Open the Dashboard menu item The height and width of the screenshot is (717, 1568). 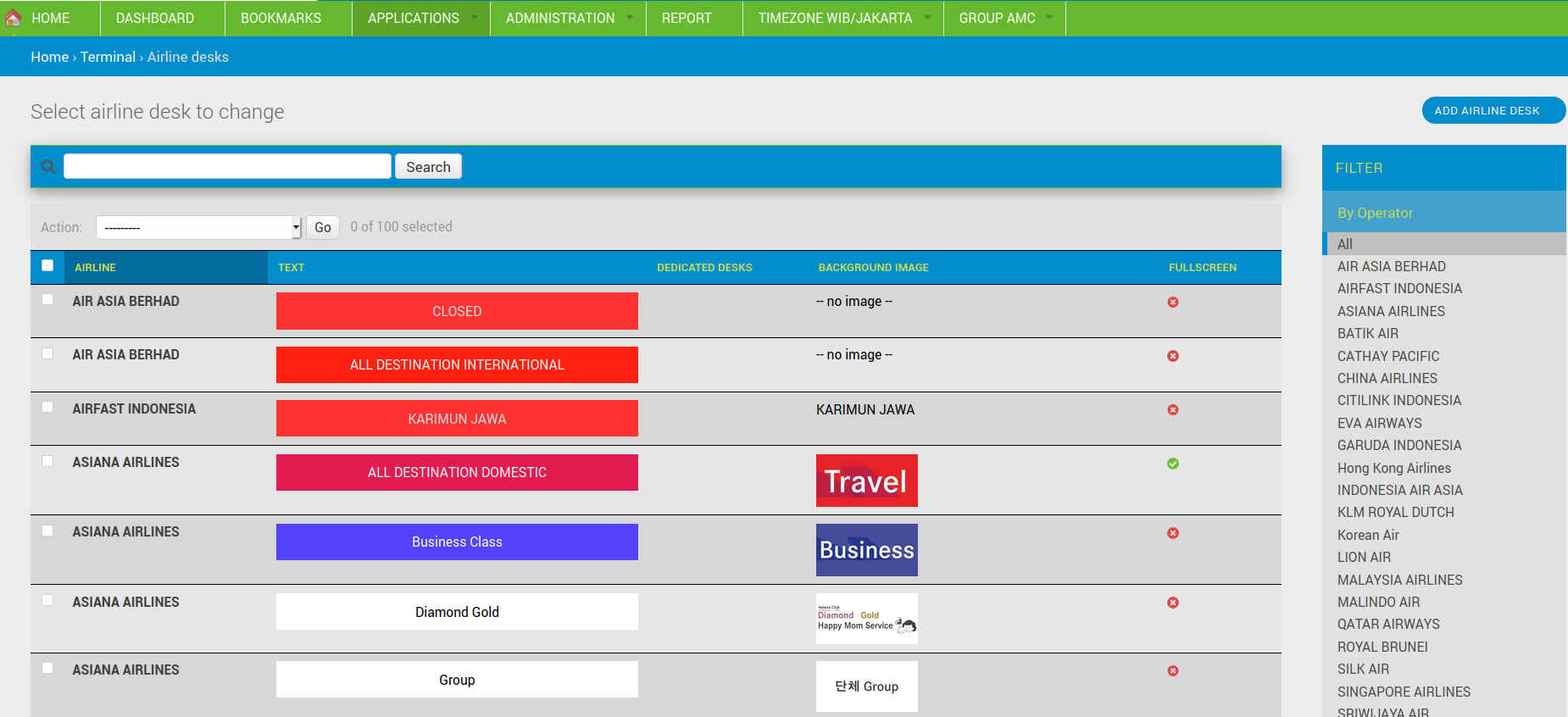[155, 18]
